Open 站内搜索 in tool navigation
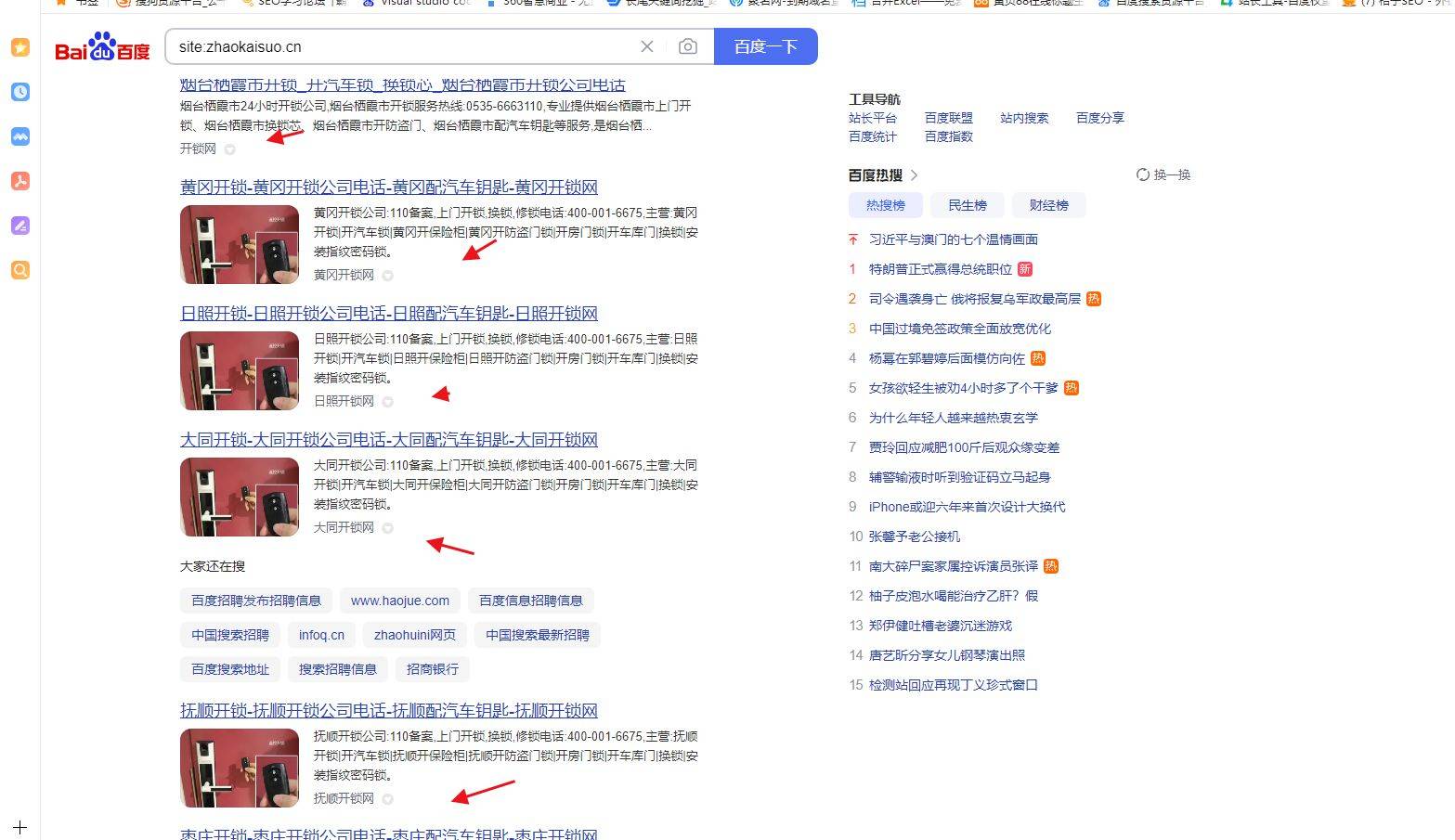This screenshot has width=1455, height=840. point(1024,118)
